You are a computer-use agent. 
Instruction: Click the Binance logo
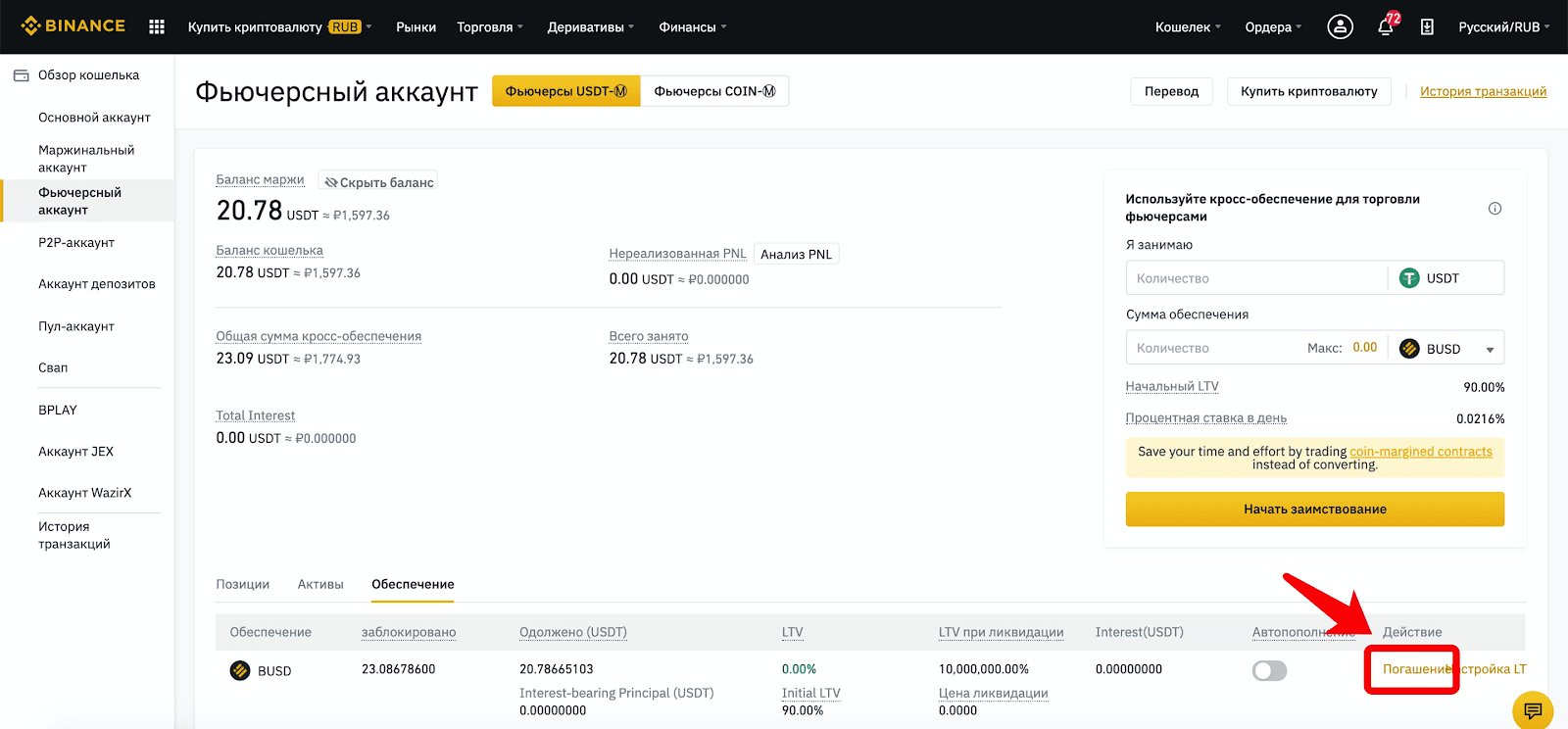pos(73,26)
